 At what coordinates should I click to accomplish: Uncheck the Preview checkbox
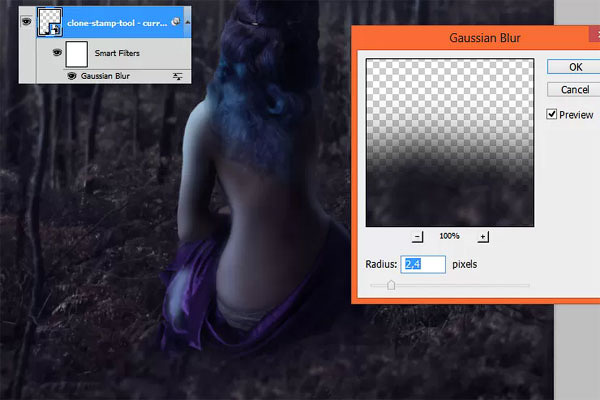click(x=551, y=114)
